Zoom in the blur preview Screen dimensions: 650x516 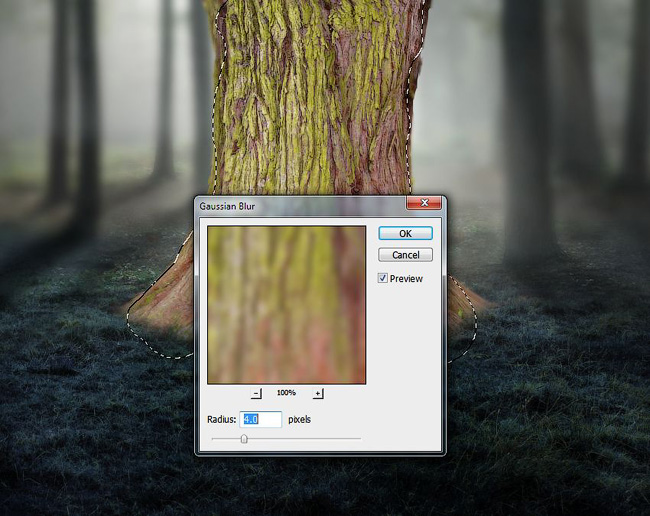[x=318, y=393]
